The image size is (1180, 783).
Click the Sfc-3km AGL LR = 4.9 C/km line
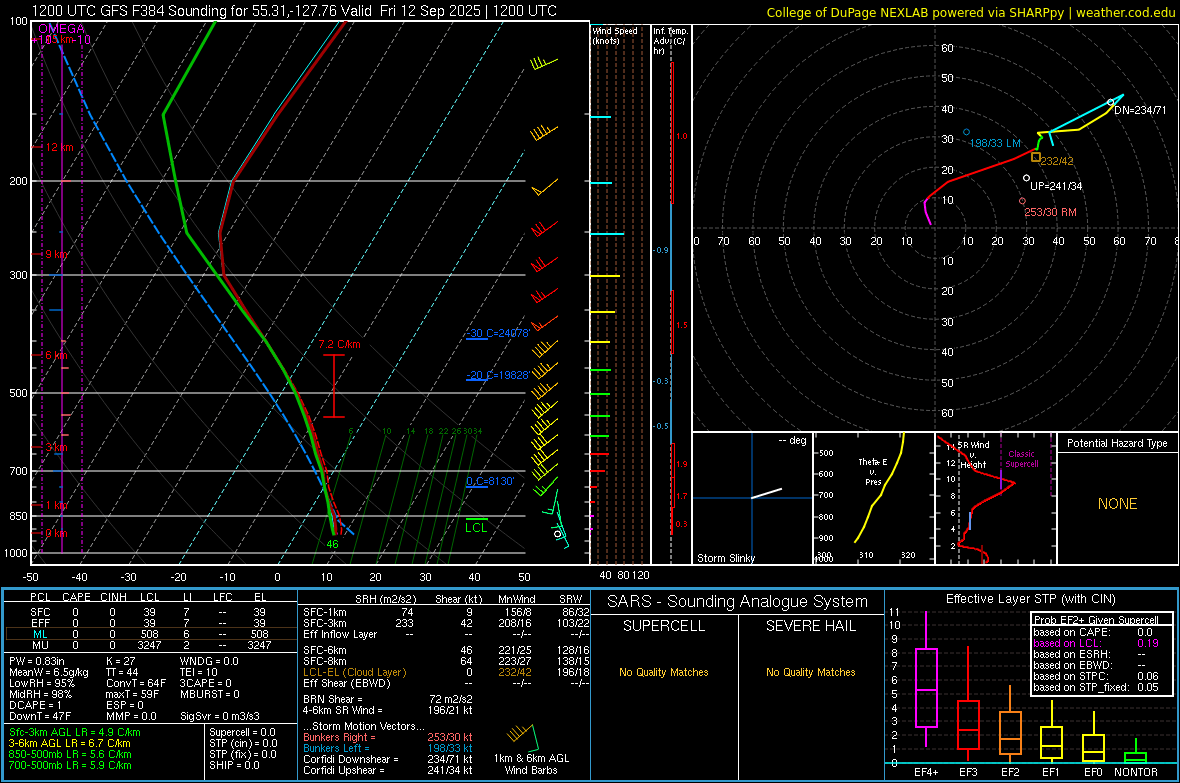[75, 732]
